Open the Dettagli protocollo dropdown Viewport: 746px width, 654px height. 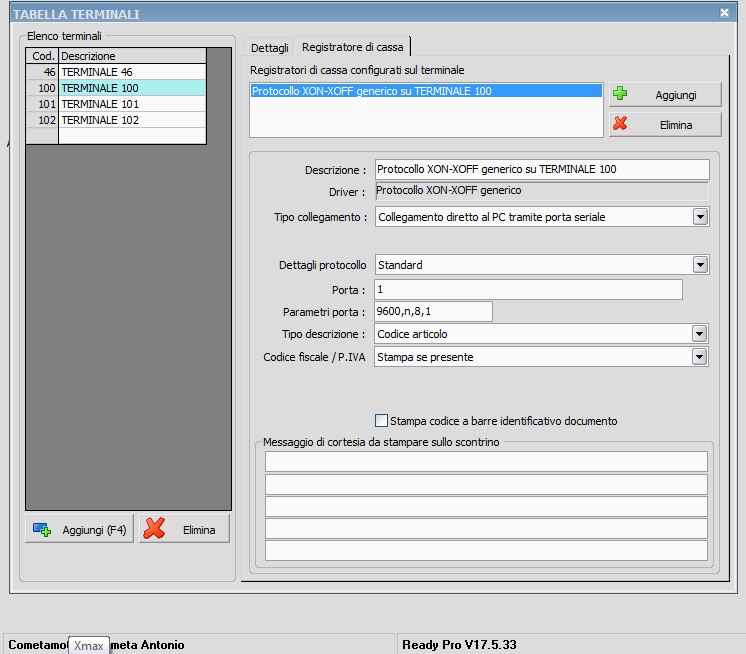(700, 265)
